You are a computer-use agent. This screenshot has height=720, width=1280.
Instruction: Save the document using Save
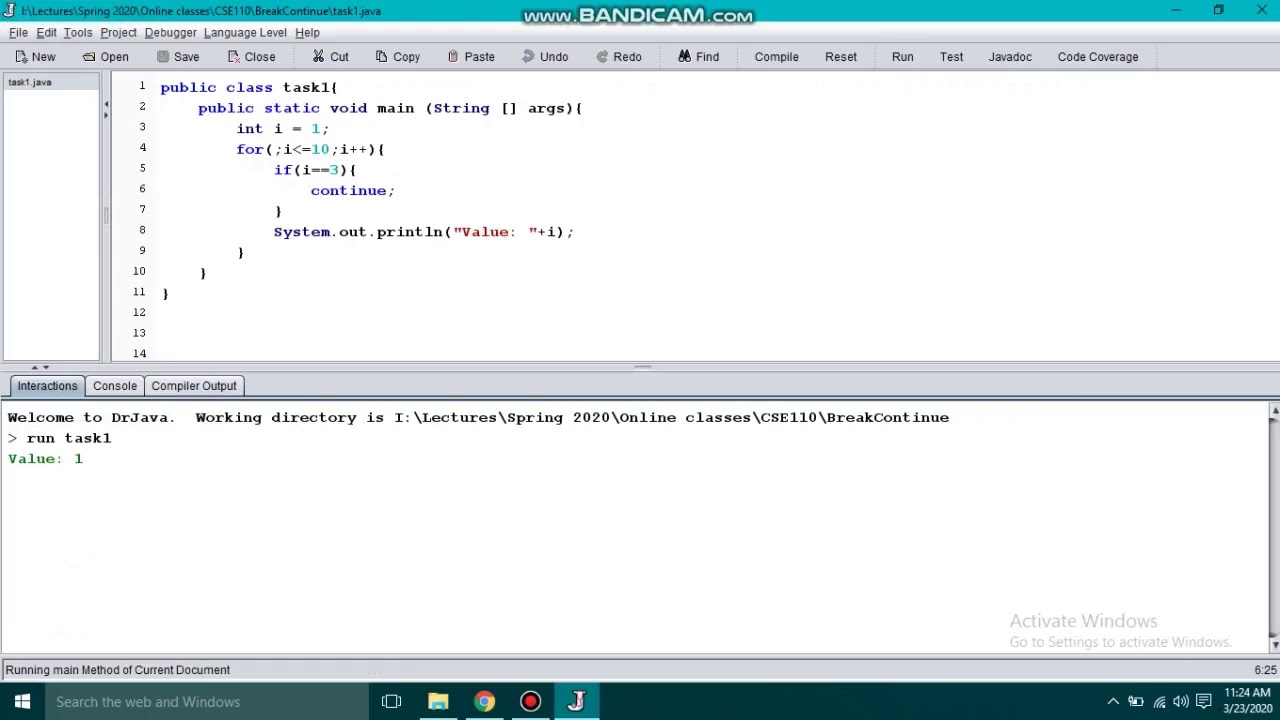tap(178, 57)
